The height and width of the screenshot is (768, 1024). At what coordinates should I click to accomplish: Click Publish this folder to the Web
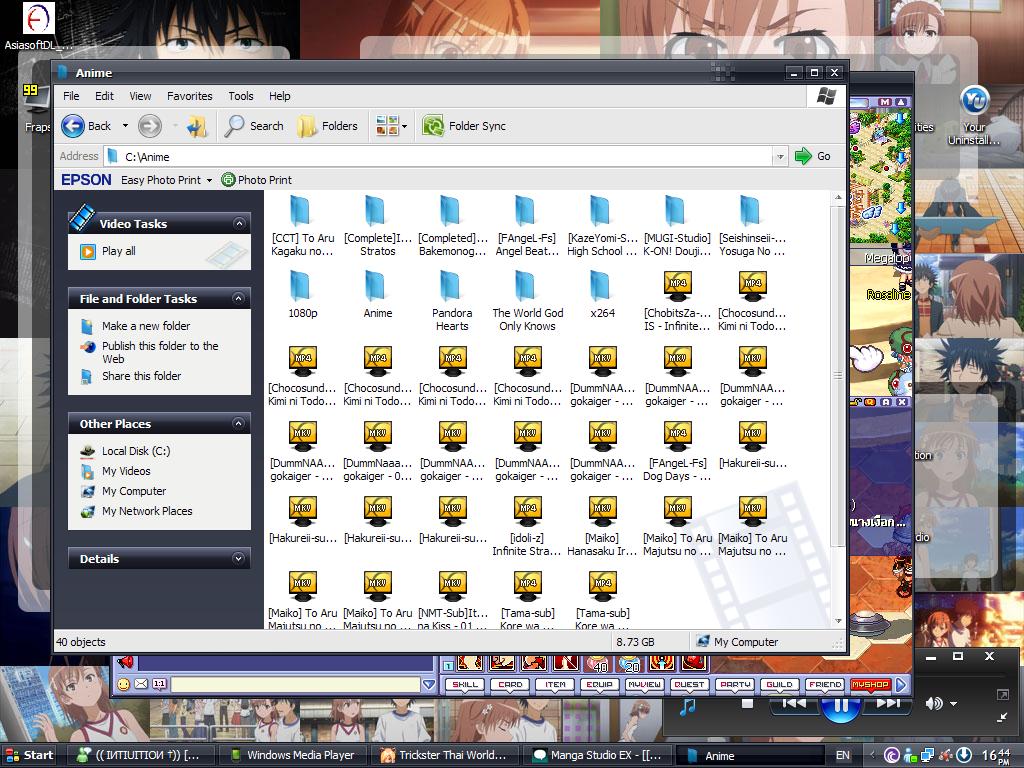pyautogui.click(x=160, y=352)
